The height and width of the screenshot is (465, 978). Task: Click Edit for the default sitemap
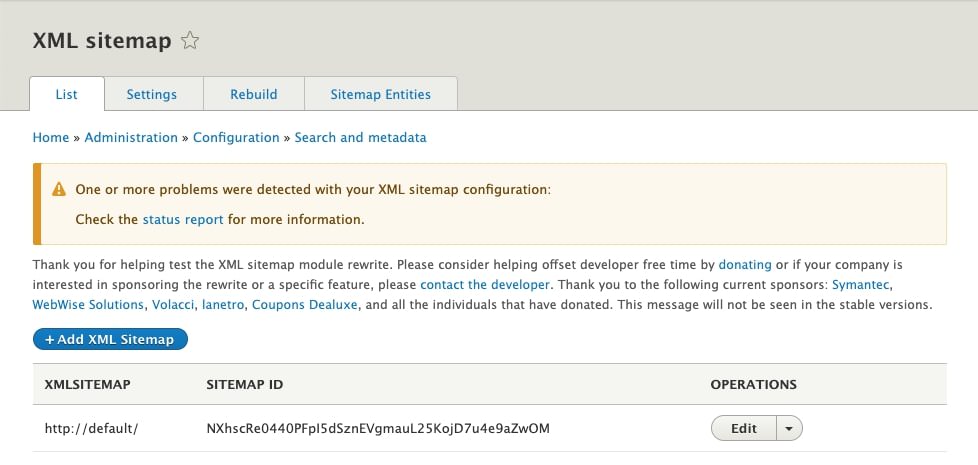tap(744, 429)
